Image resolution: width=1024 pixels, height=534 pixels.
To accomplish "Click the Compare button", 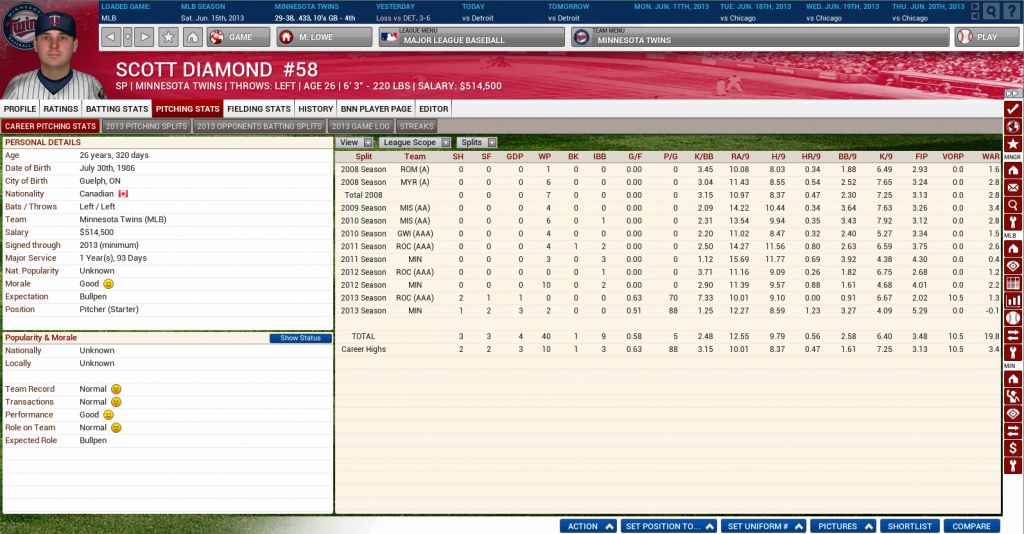I will (x=970, y=526).
